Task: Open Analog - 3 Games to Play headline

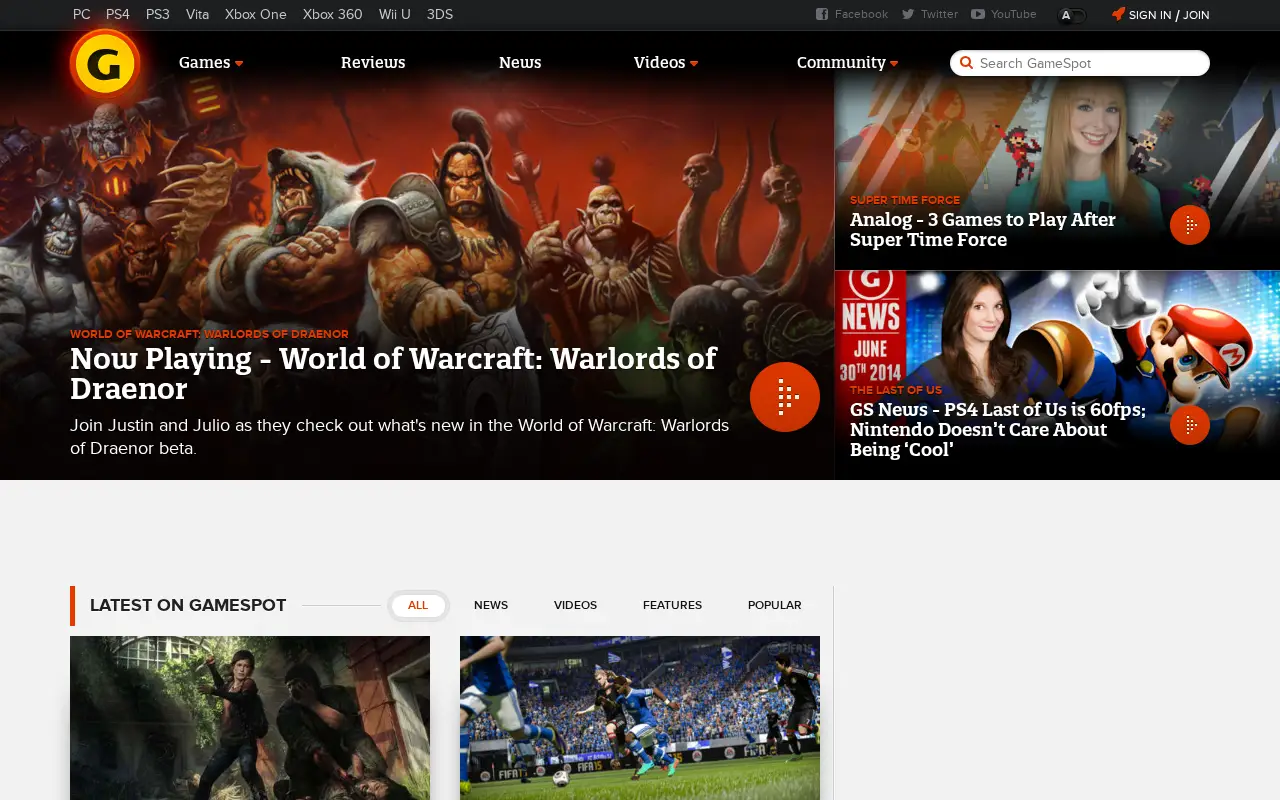Action: coord(983,230)
